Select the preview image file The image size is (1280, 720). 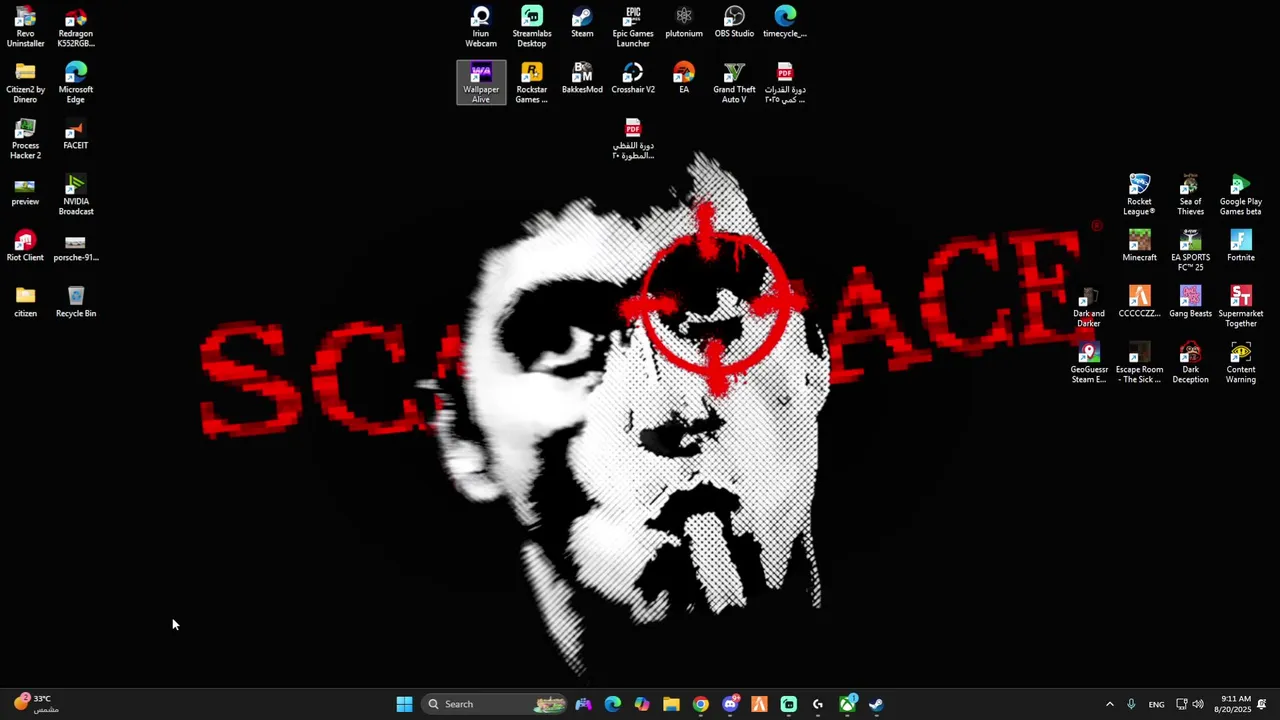click(25, 190)
